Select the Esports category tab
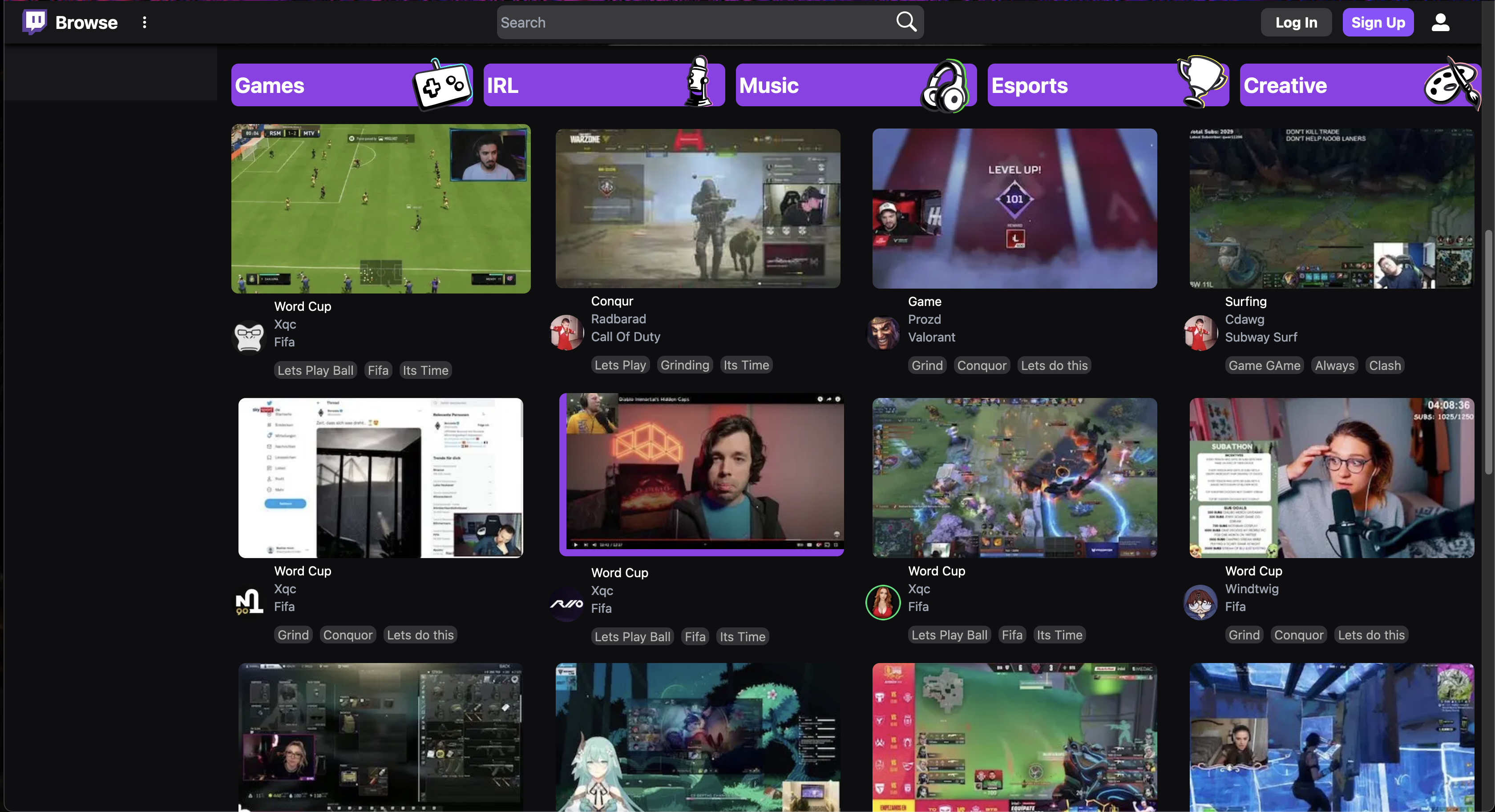The height and width of the screenshot is (812, 1495). click(1108, 85)
